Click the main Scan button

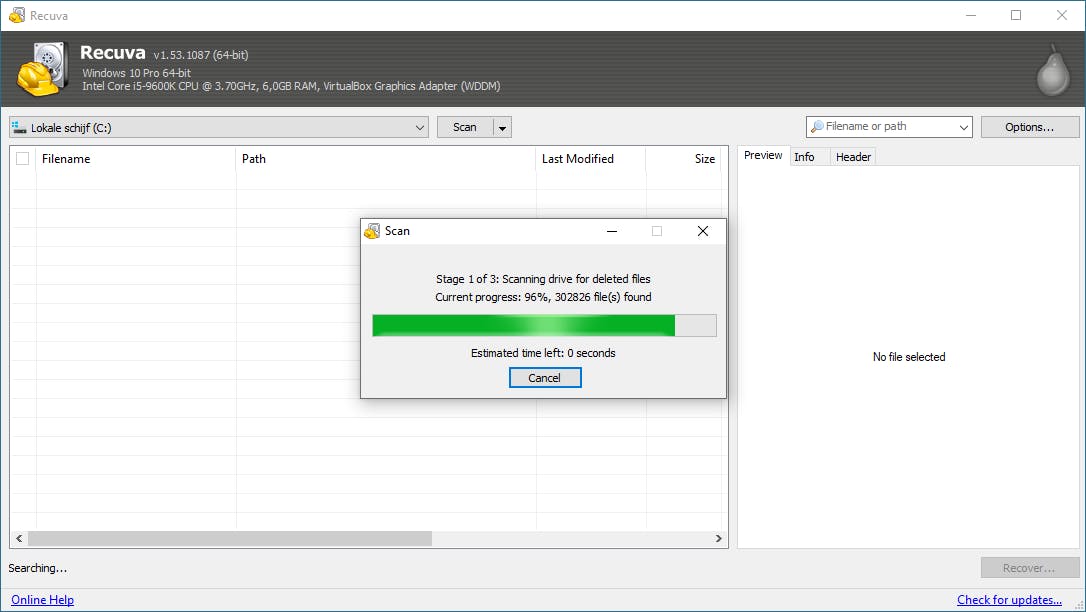click(x=465, y=127)
